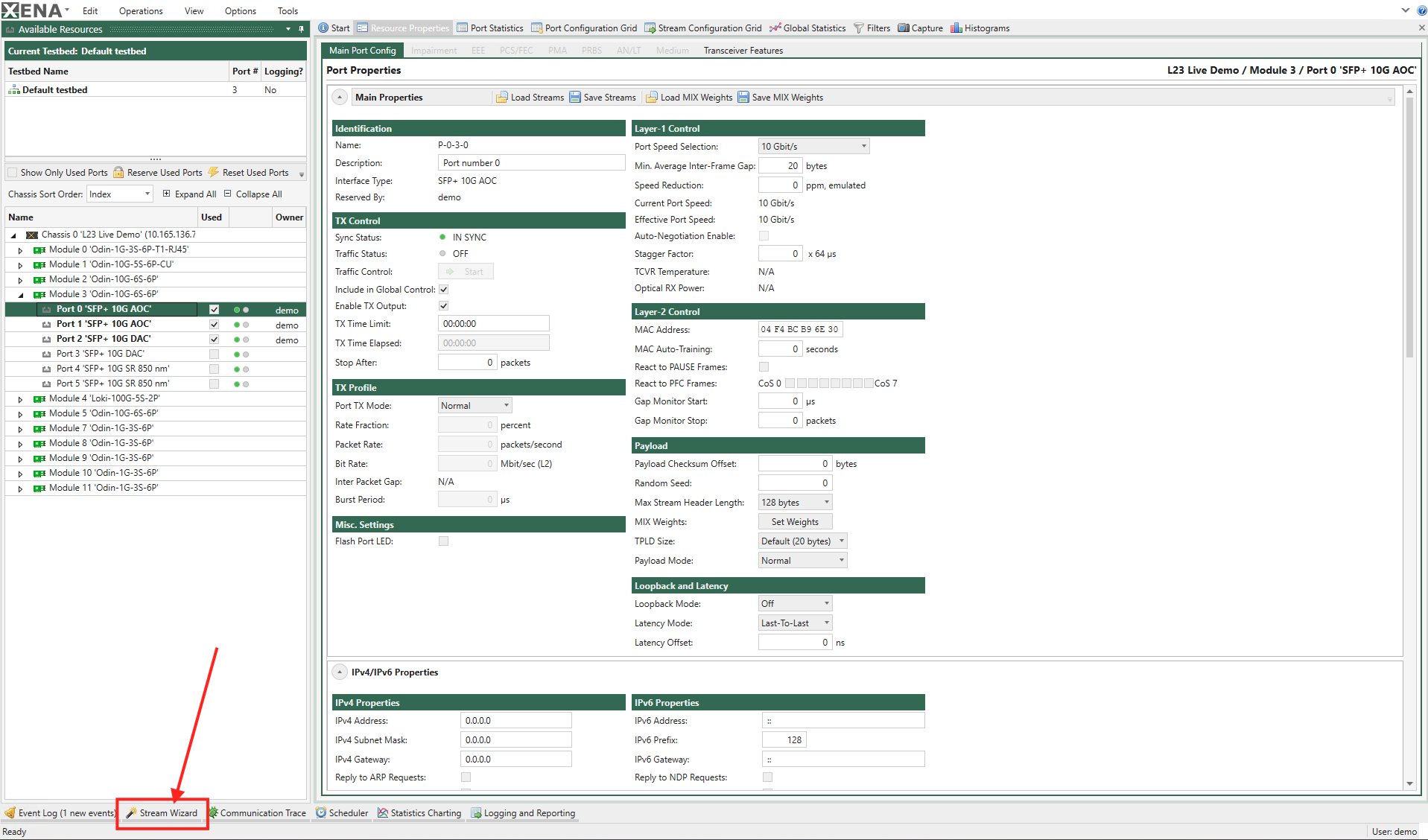Open the Stream Configuration Grid tab
This screenshot has width=1428, height=840.
click(x=703, y=28)
